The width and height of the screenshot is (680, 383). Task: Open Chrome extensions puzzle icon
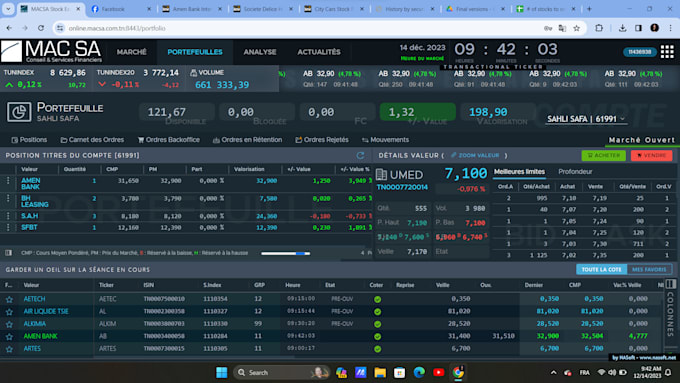pyautogui.click(x=599, y=28)
